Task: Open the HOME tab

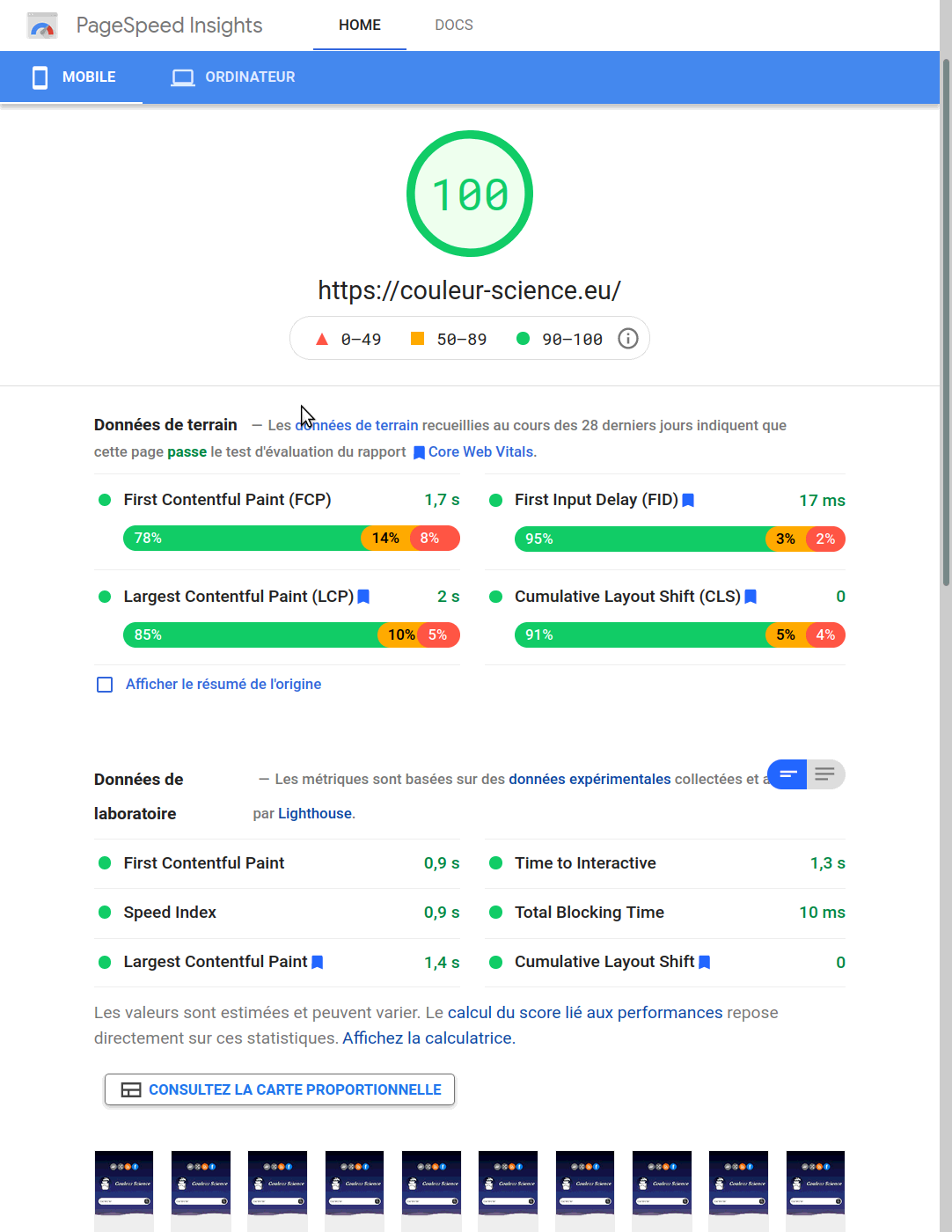Action: pos(360,26)
